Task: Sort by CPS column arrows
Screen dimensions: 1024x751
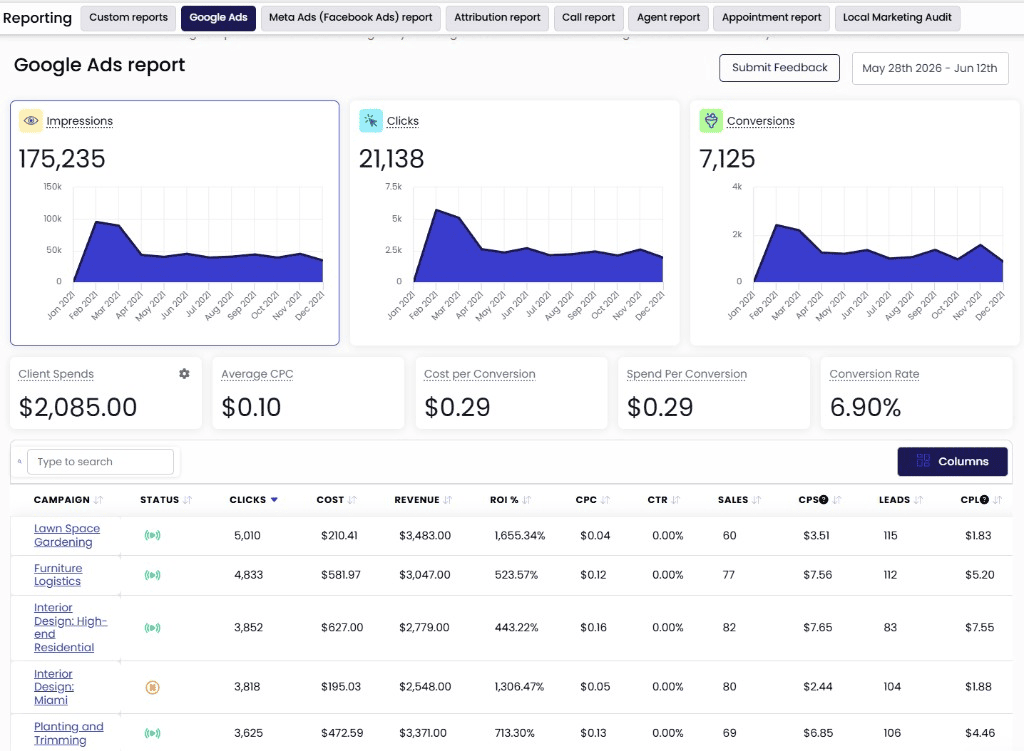Action: (x=837, y=500)
